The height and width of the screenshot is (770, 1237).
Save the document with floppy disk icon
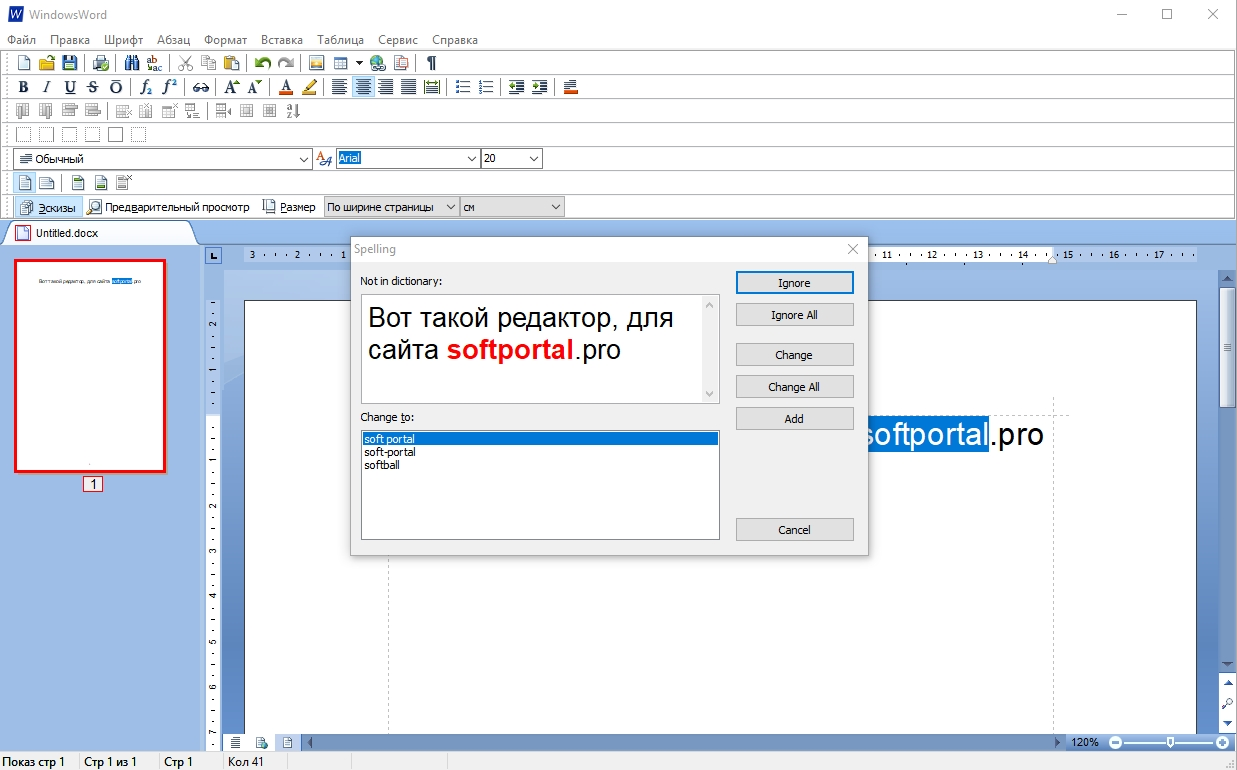(x=70, y=63)
